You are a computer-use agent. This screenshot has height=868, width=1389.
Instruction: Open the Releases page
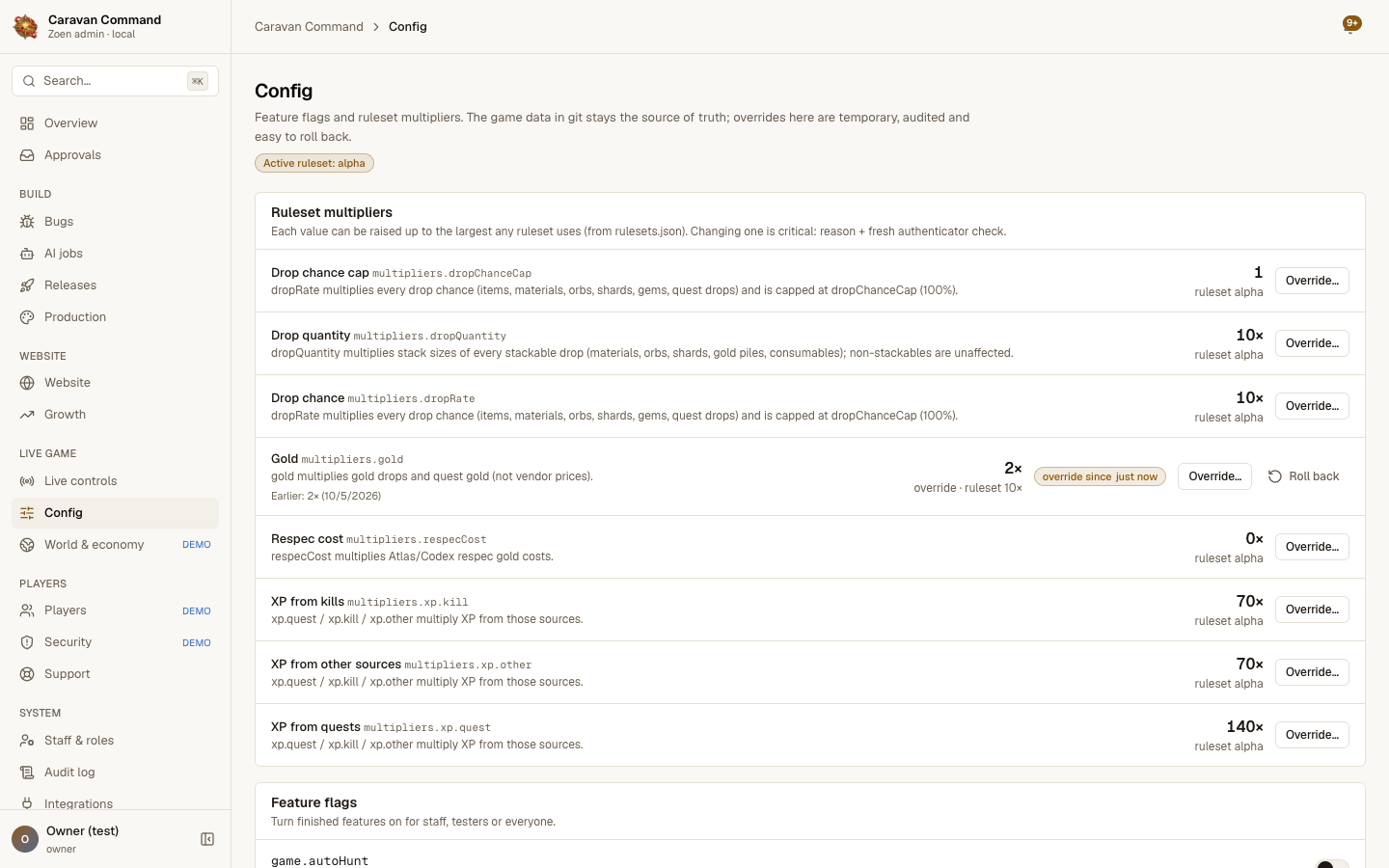tap(115, 285)
